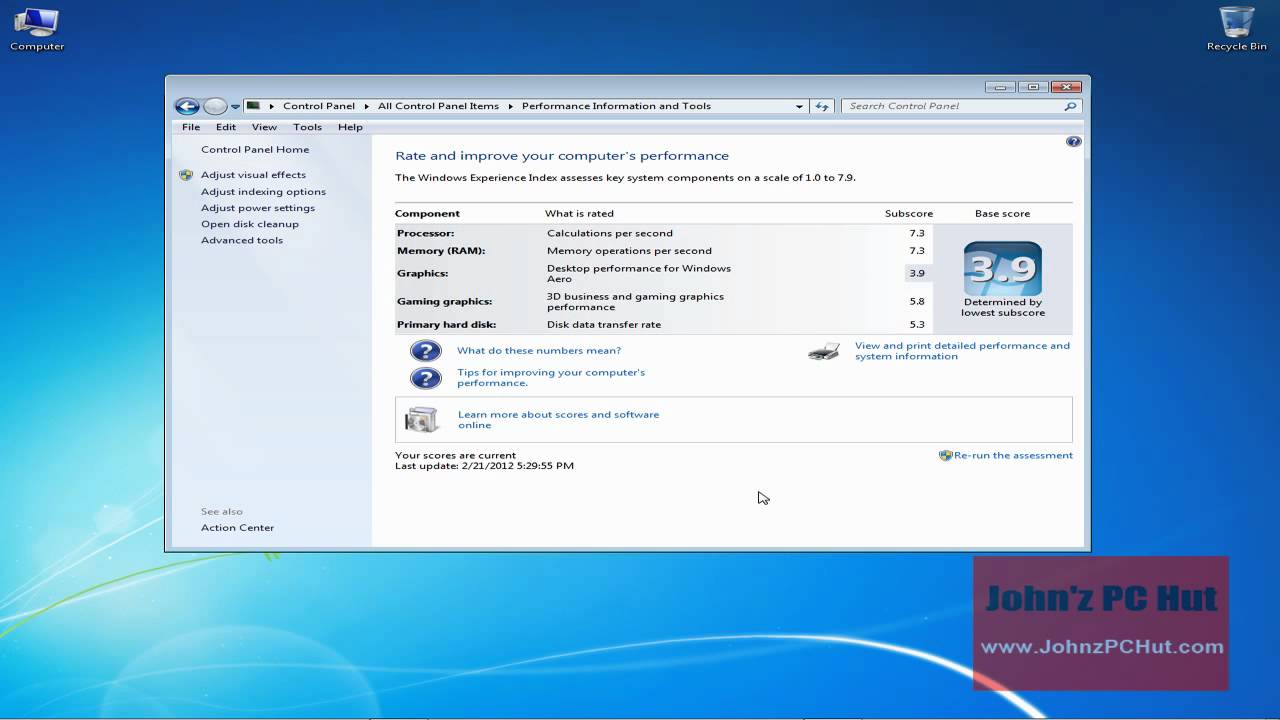Click shield icon beside Re-run the assessment
1280x720 pixels.
(946, 456)
